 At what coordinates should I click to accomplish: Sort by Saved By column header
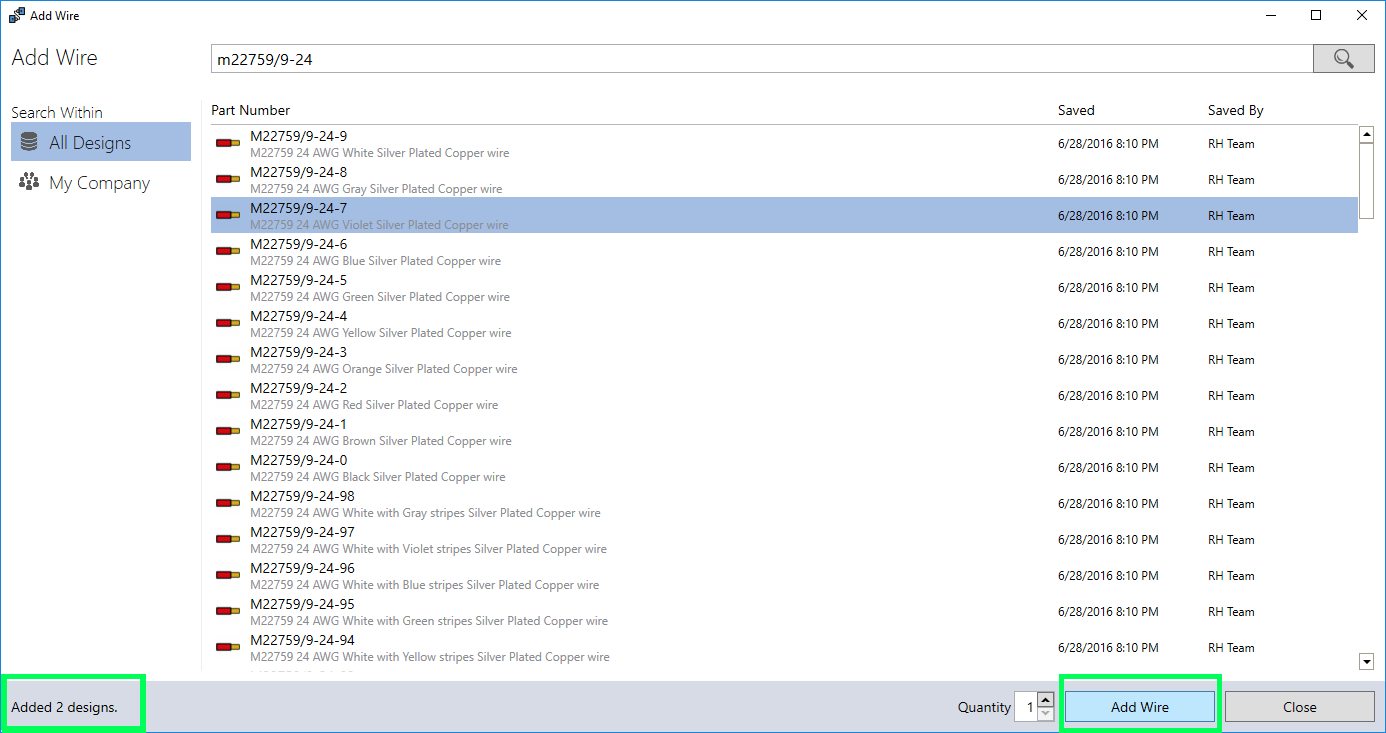coord(1236,110)
